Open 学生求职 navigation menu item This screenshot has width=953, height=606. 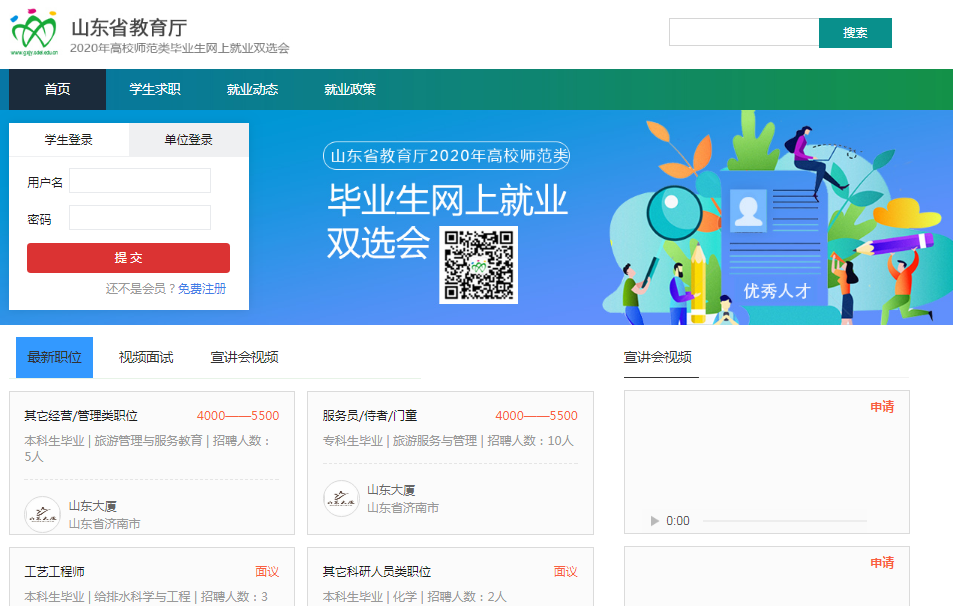(155, 89)
